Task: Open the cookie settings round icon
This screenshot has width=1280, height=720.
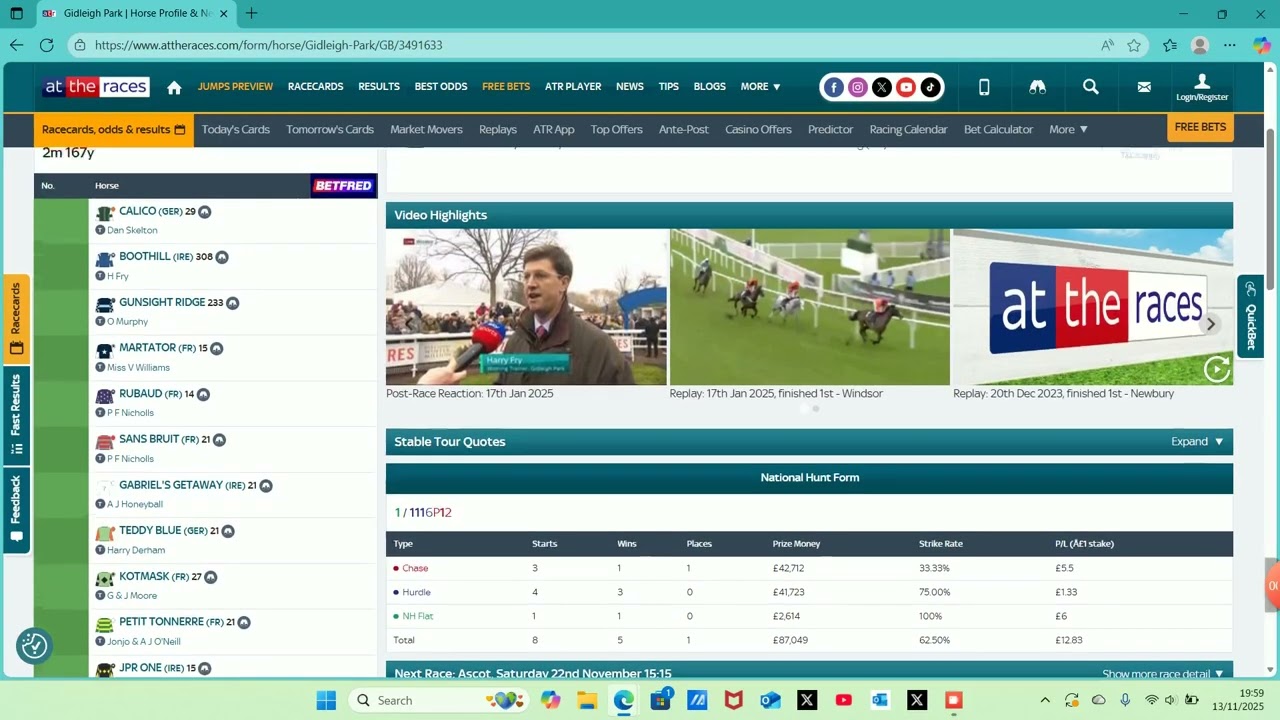Action: (x=34, y=646)
